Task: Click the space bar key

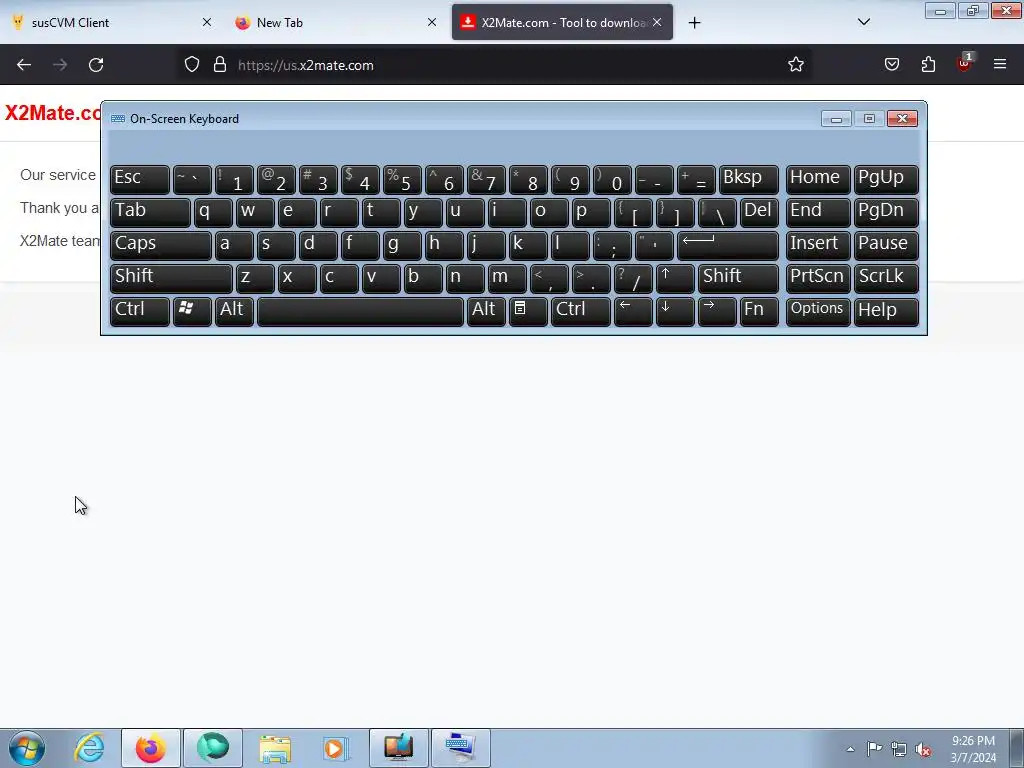Action: pyautogui.click(x=360, y=311)
